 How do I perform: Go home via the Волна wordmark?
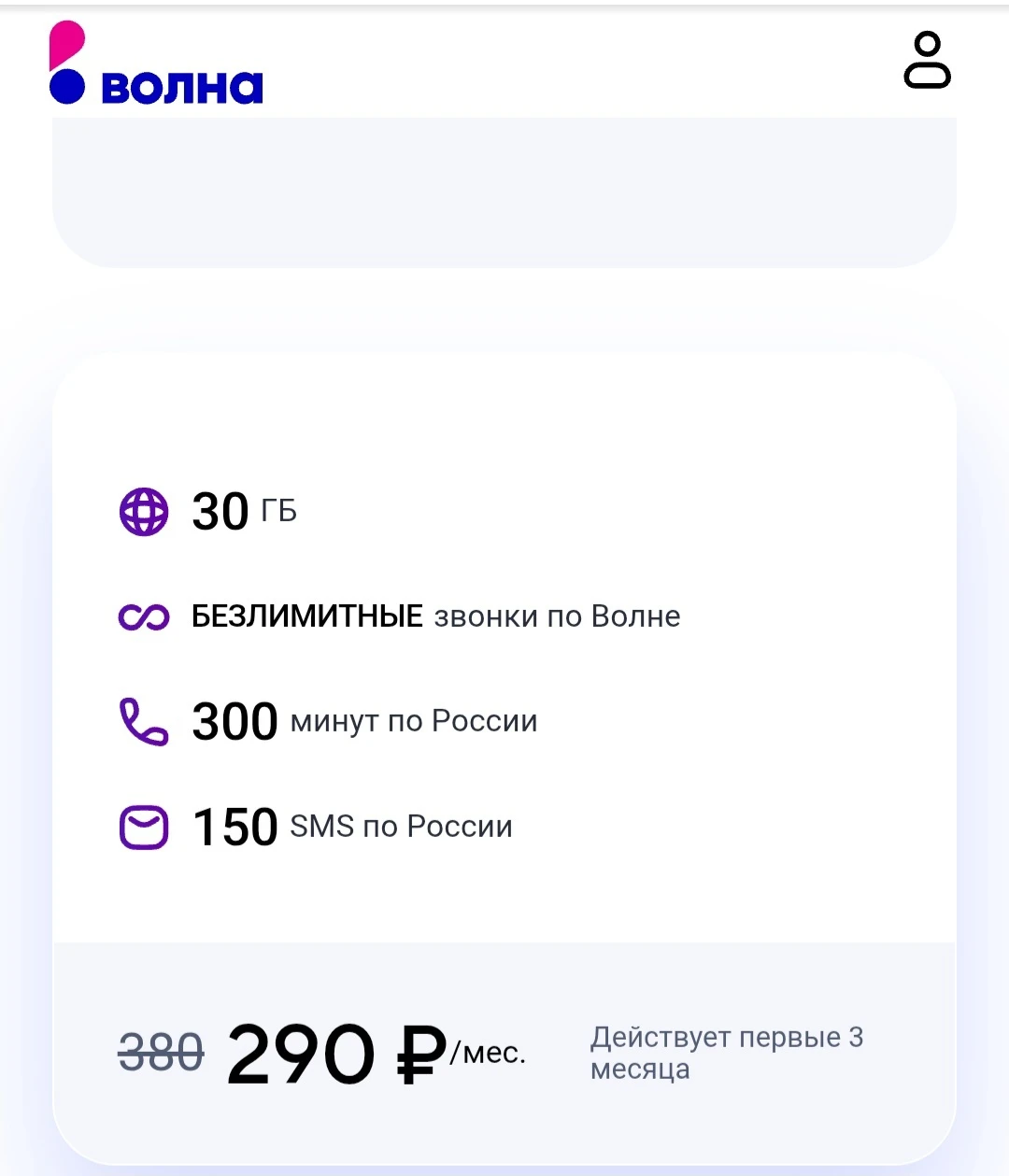[x=182, y=87]
